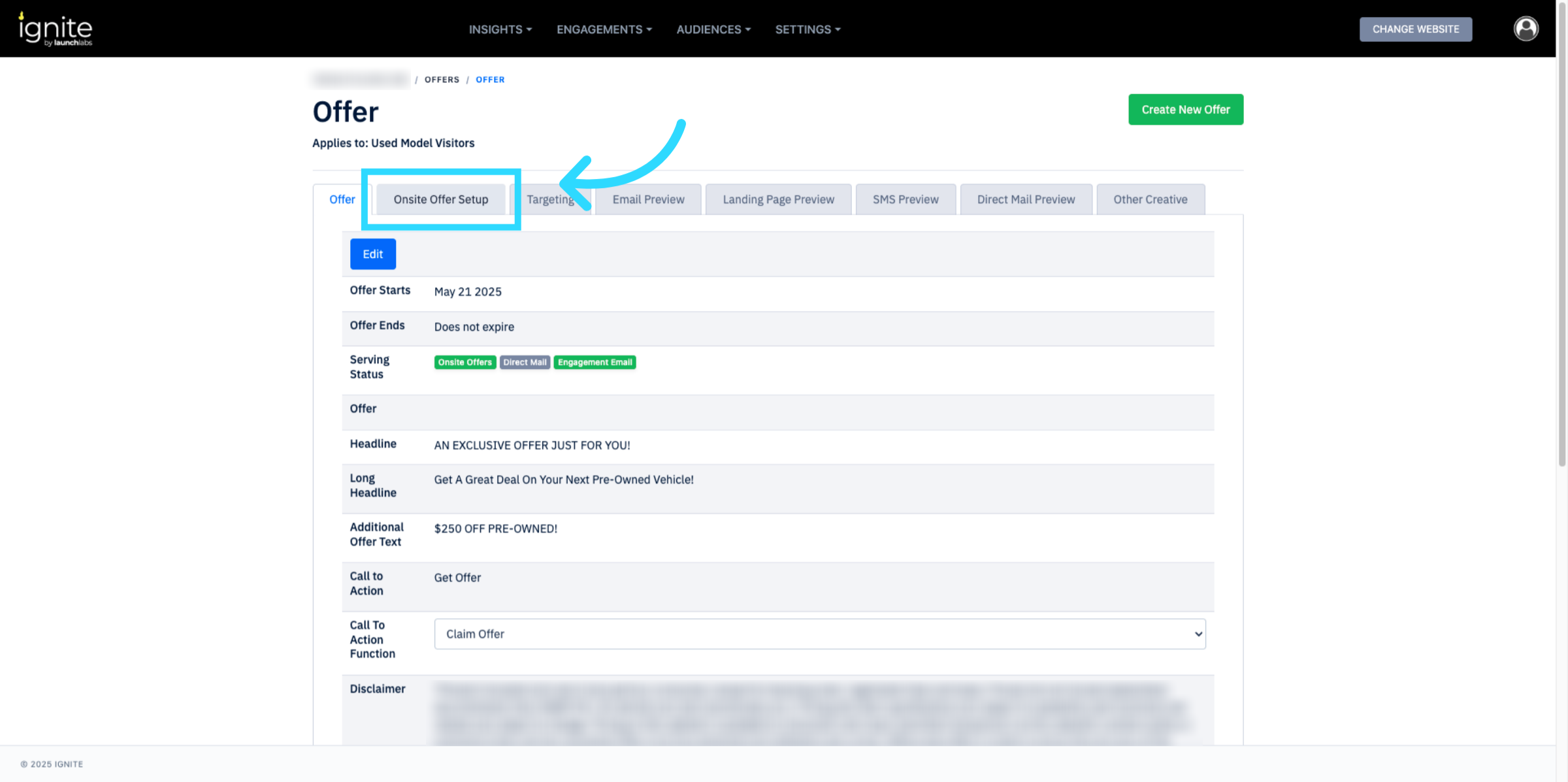Image resolution: width=1568 pixels, height=782 pixels.
Task: Click the Onsite Offers status badge
Action: (x=465, y=363)
